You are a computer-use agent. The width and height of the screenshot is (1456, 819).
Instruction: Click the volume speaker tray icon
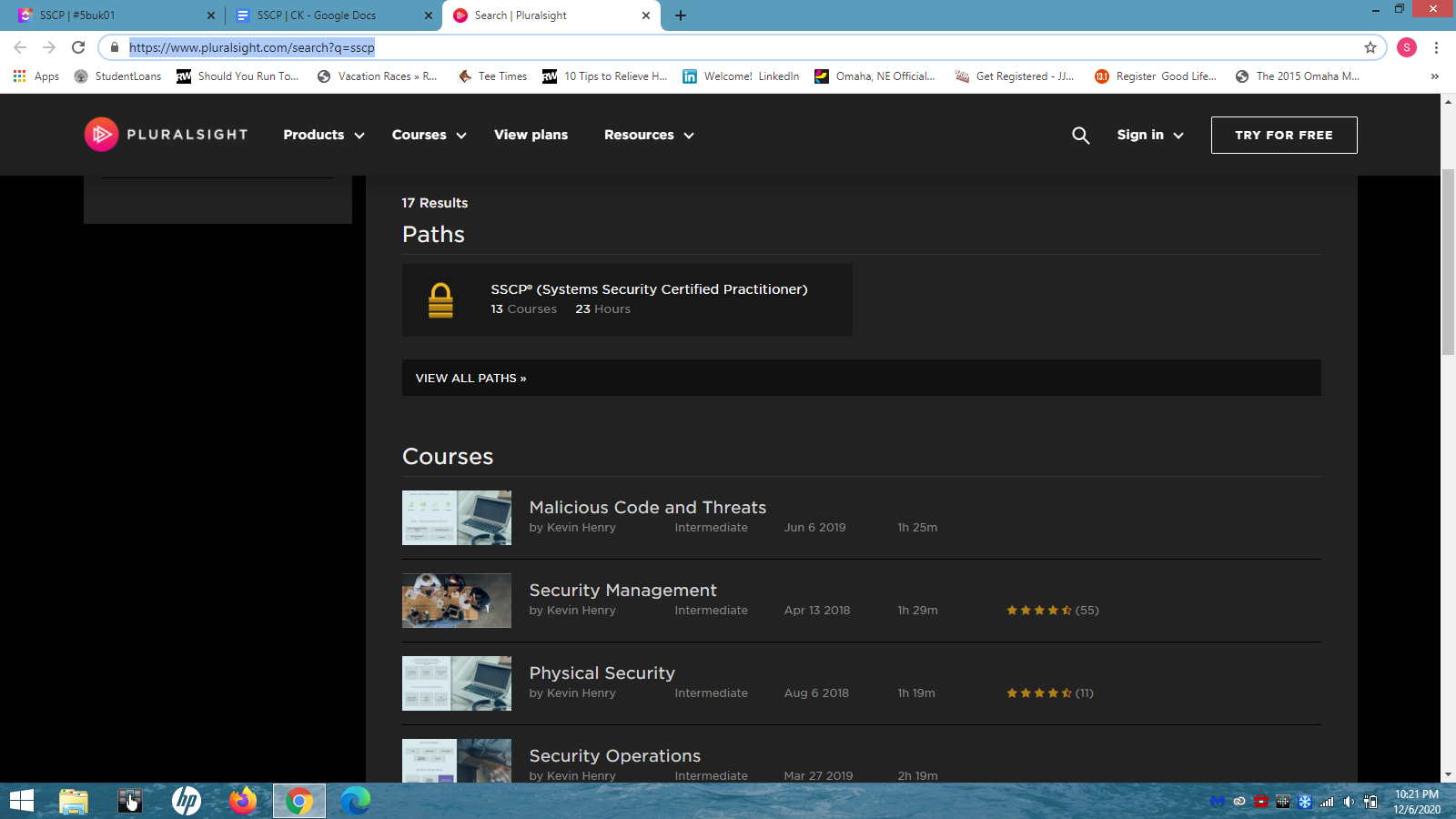pyautogui.click(x=1349, y=802)
